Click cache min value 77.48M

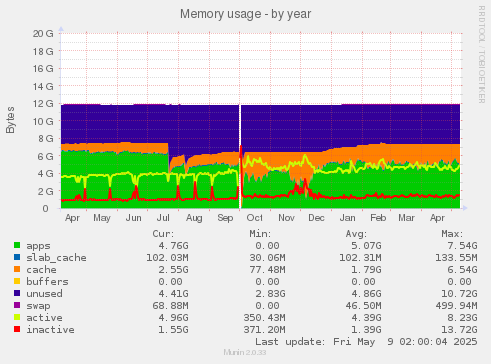[x=267, y=270]
